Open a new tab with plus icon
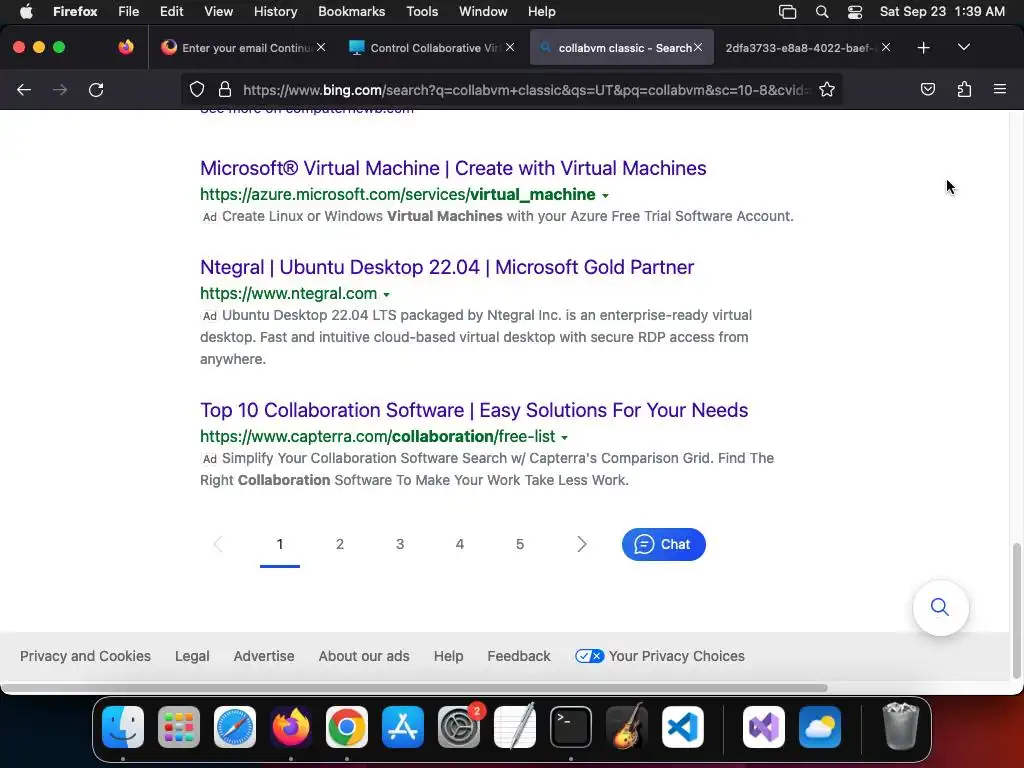The height and width of the screenshot is (768, 1024). (923, 48)
